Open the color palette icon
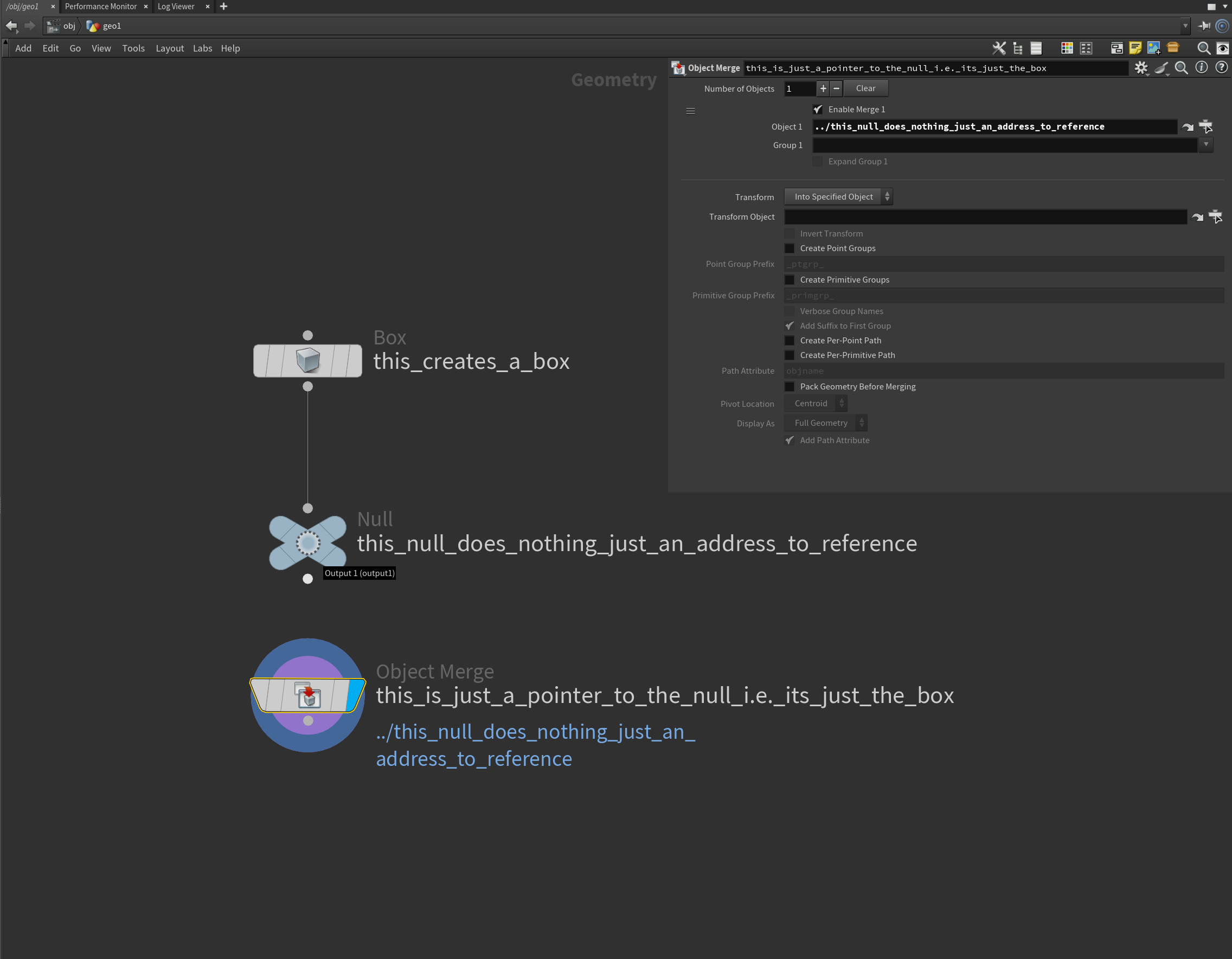The width and height of the screenshot is (1232, 959). pyautogui.click(x=1066, y=48)
